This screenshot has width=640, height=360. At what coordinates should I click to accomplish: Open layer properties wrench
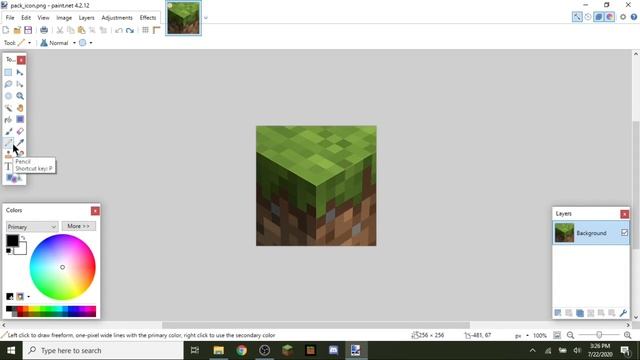(x=623, y=313)
